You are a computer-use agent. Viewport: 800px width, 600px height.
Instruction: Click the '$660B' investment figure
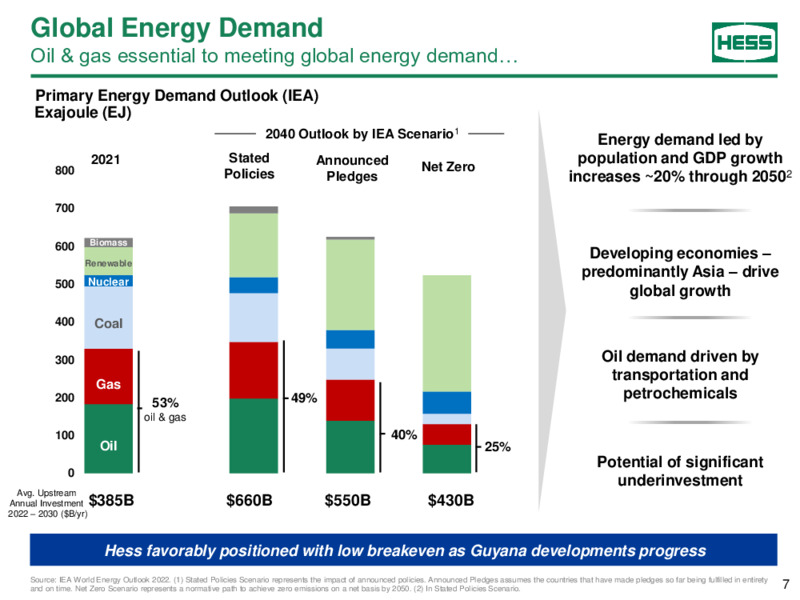(x=249, y=500)
